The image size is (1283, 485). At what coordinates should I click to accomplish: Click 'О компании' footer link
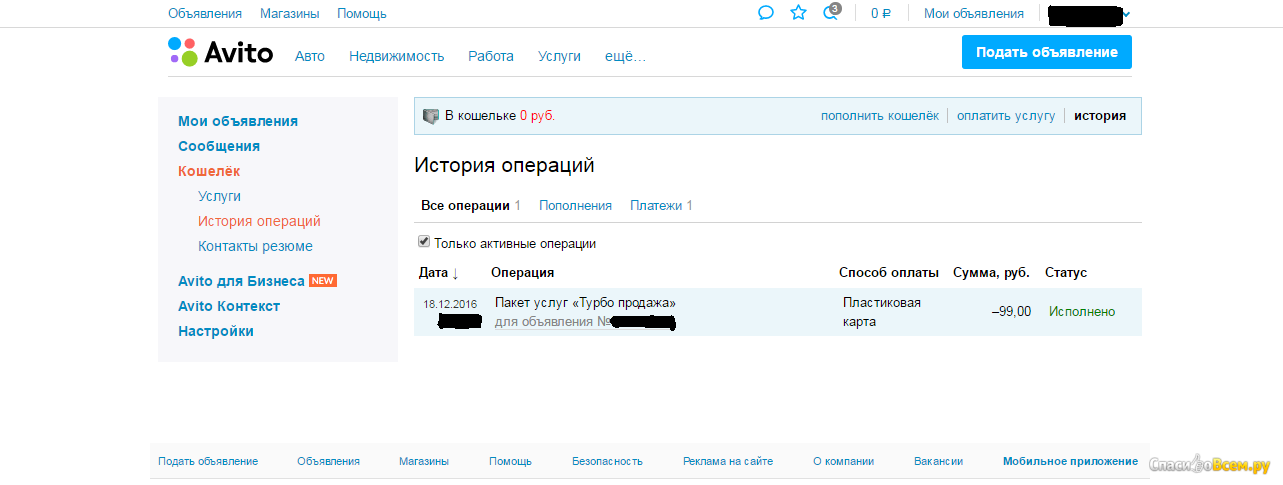(x=843, y=461)
